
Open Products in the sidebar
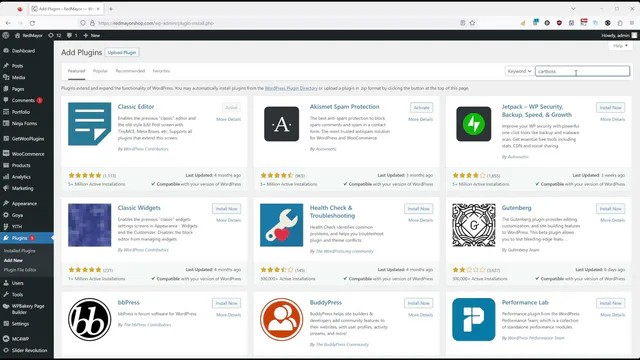[x=21, y=165]
